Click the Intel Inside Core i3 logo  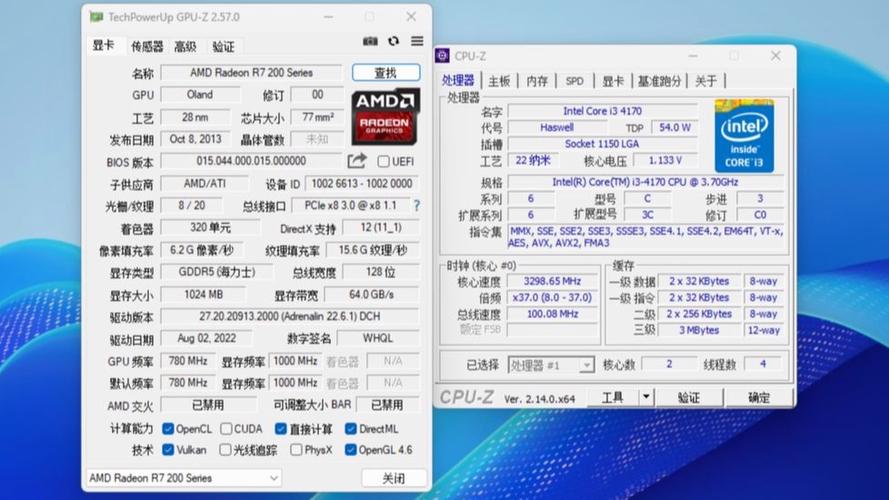(744, 135)
